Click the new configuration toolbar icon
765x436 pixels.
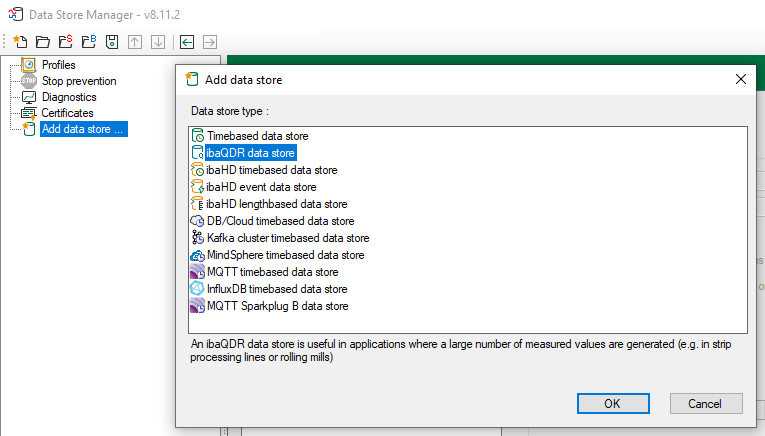tap(20, 42)
